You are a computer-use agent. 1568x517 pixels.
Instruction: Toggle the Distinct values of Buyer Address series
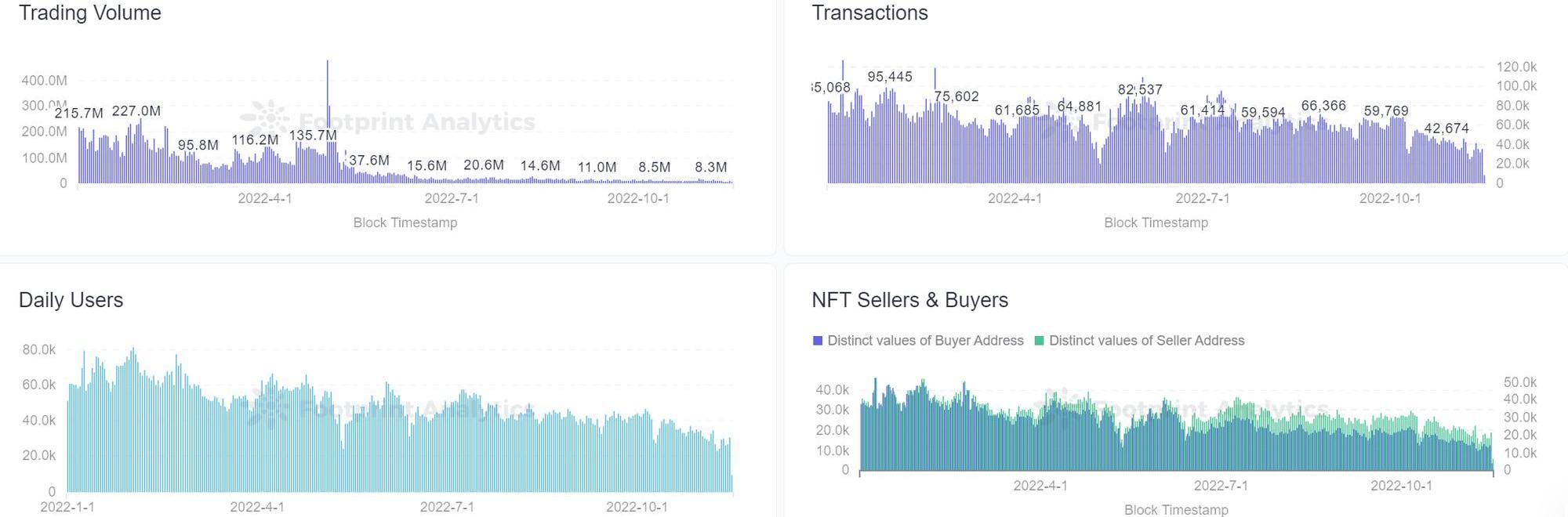(925, 341)
